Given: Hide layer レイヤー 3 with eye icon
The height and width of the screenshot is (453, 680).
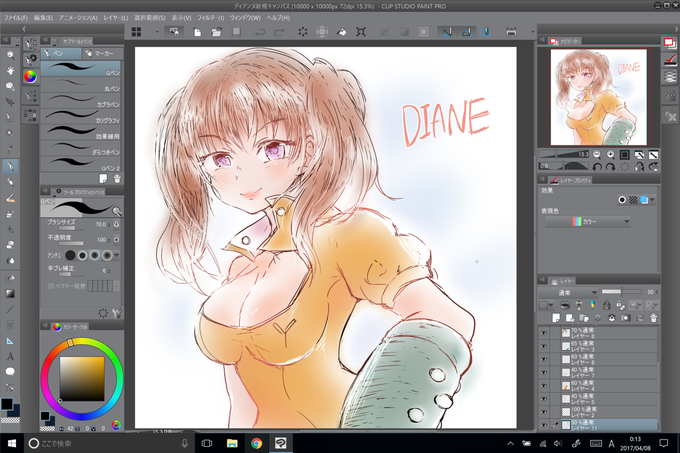Looking at the screenshot, I should tap(543, 346).
